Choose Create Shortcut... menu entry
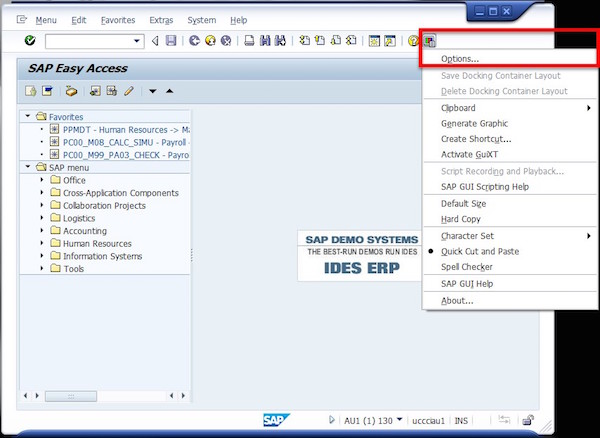 click(x=476, y=139)
